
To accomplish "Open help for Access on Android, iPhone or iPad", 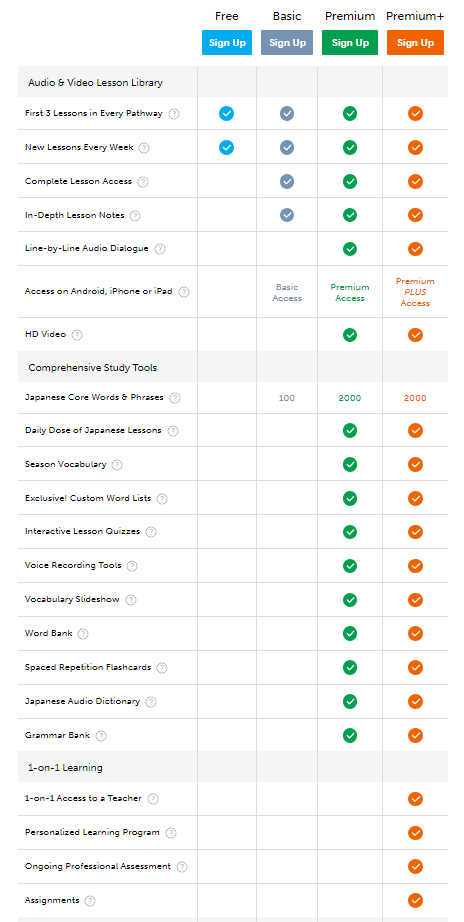I will 184,292.
